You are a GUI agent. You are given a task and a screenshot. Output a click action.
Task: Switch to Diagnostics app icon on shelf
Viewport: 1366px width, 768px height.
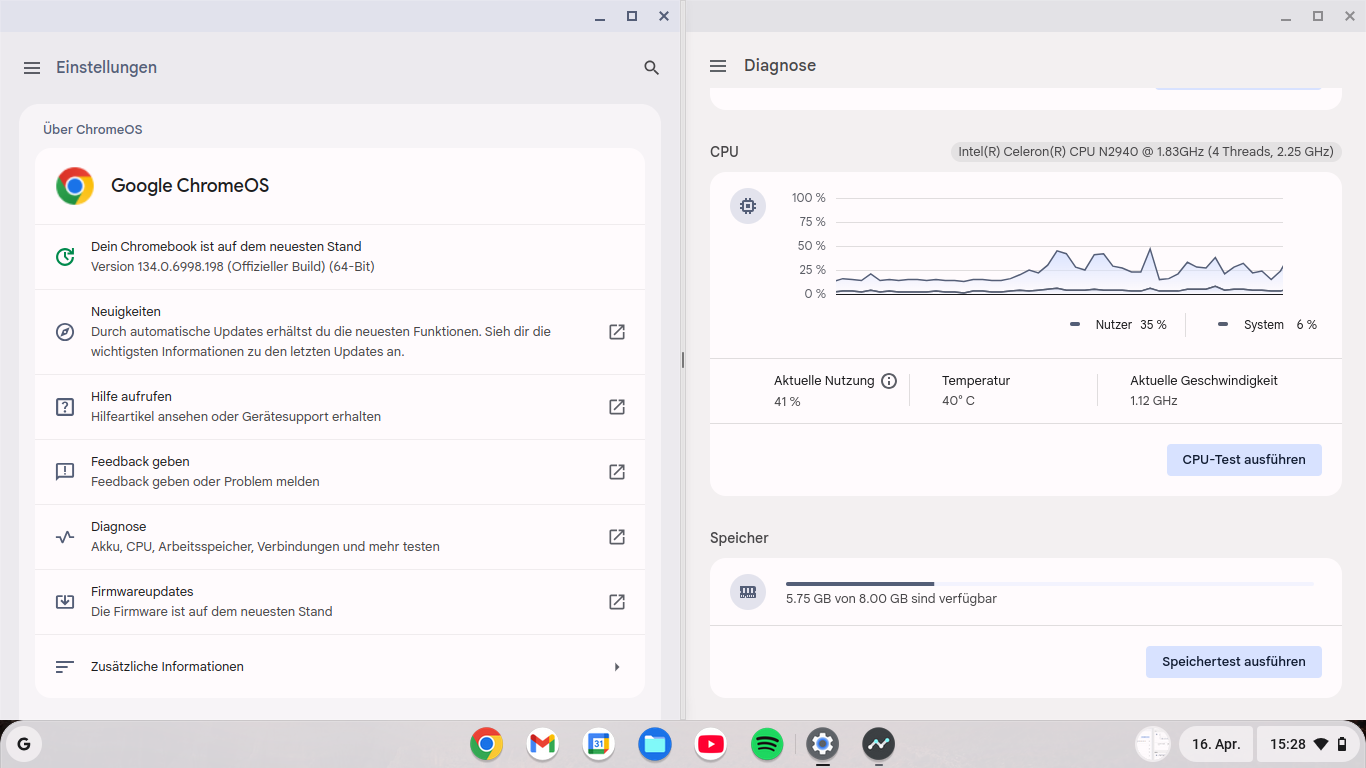[879, 744]
